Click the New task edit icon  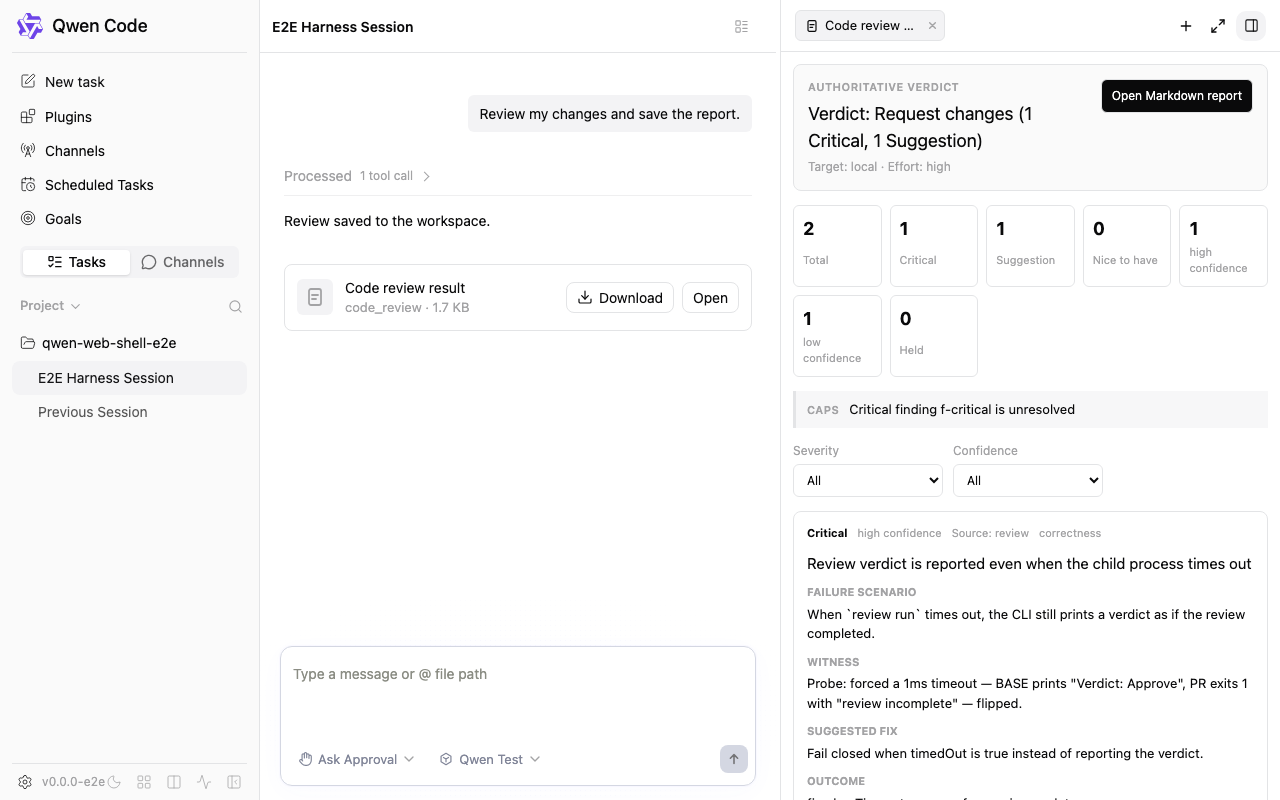28,82
